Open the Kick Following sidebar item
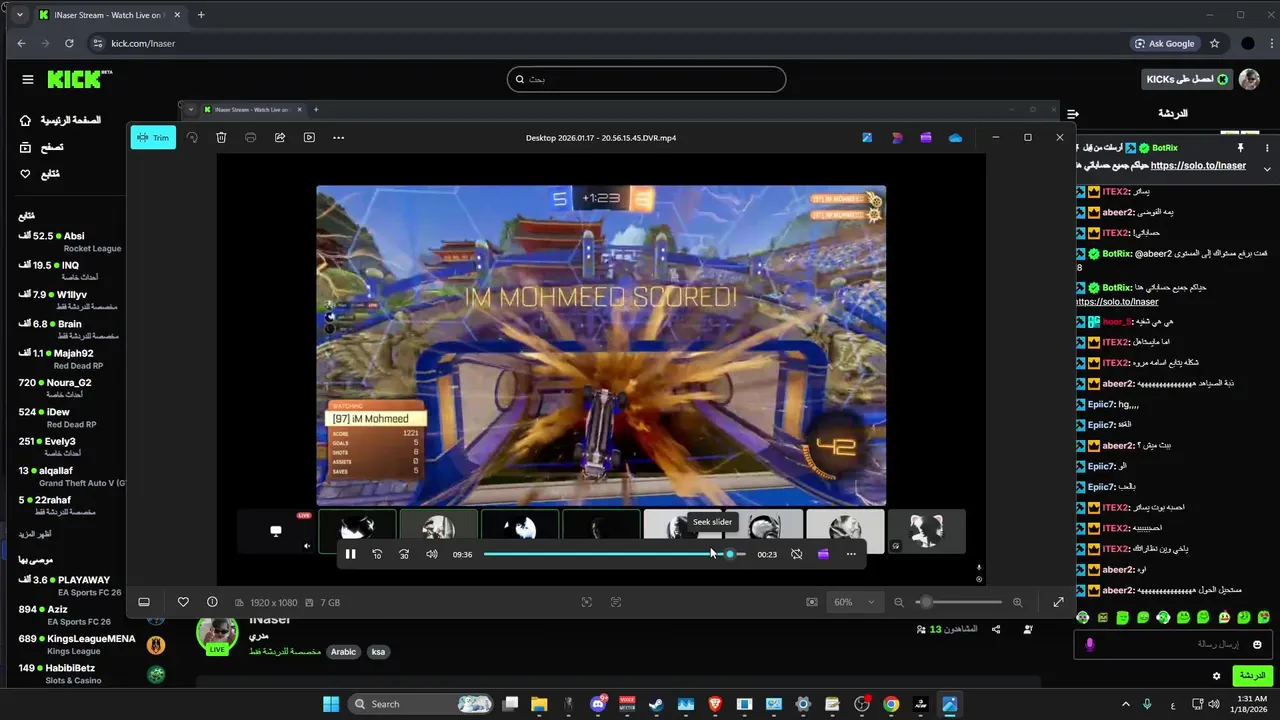The image size is (1280, 720). coord(40,174)
